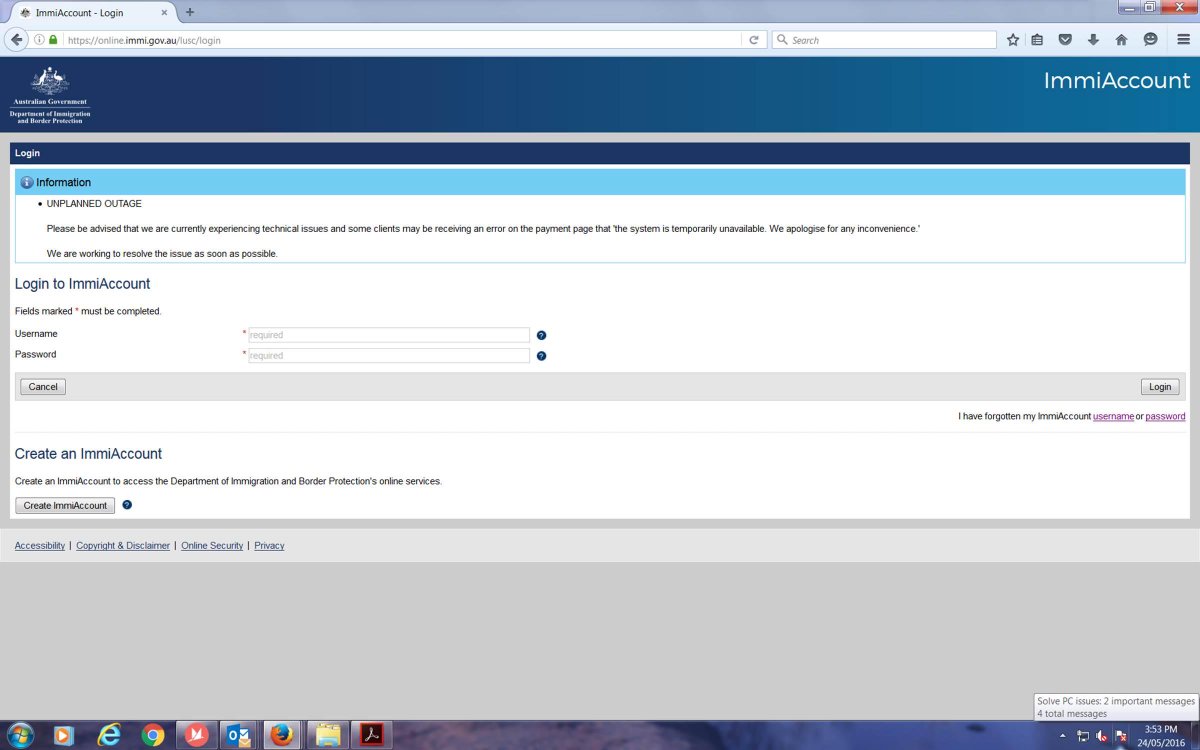Open Internet Explorer from the taskbar
The width and height of the screenshot is (1200, 750).
point(108,735)
